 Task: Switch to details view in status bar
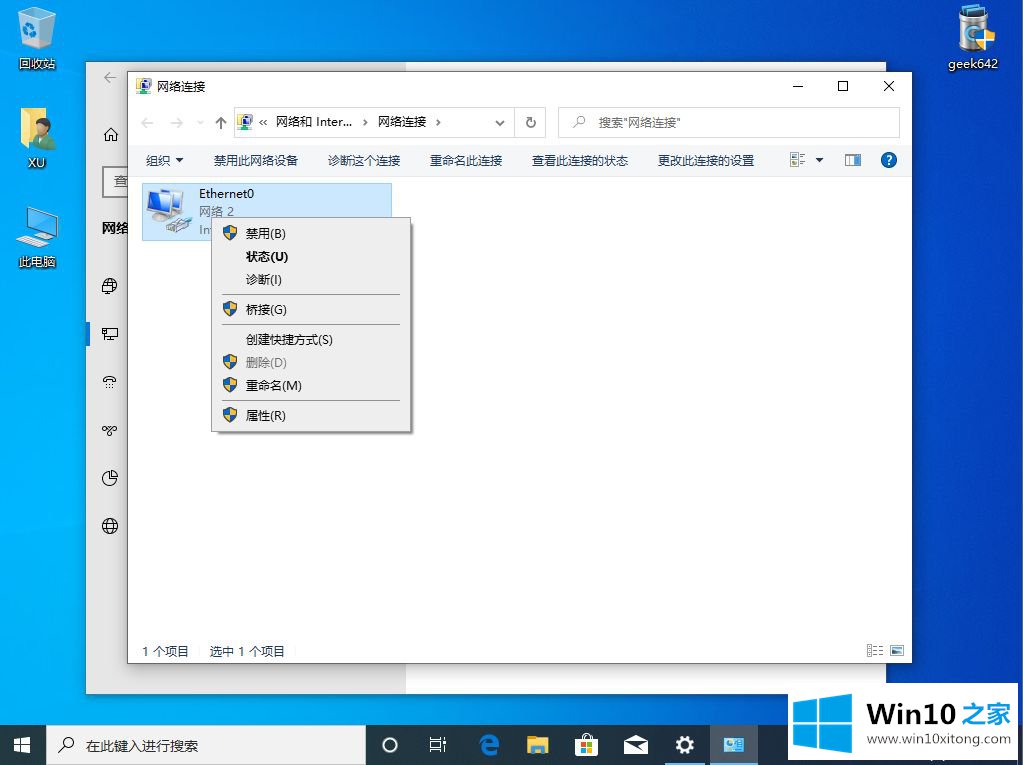[x=874, y=650]
